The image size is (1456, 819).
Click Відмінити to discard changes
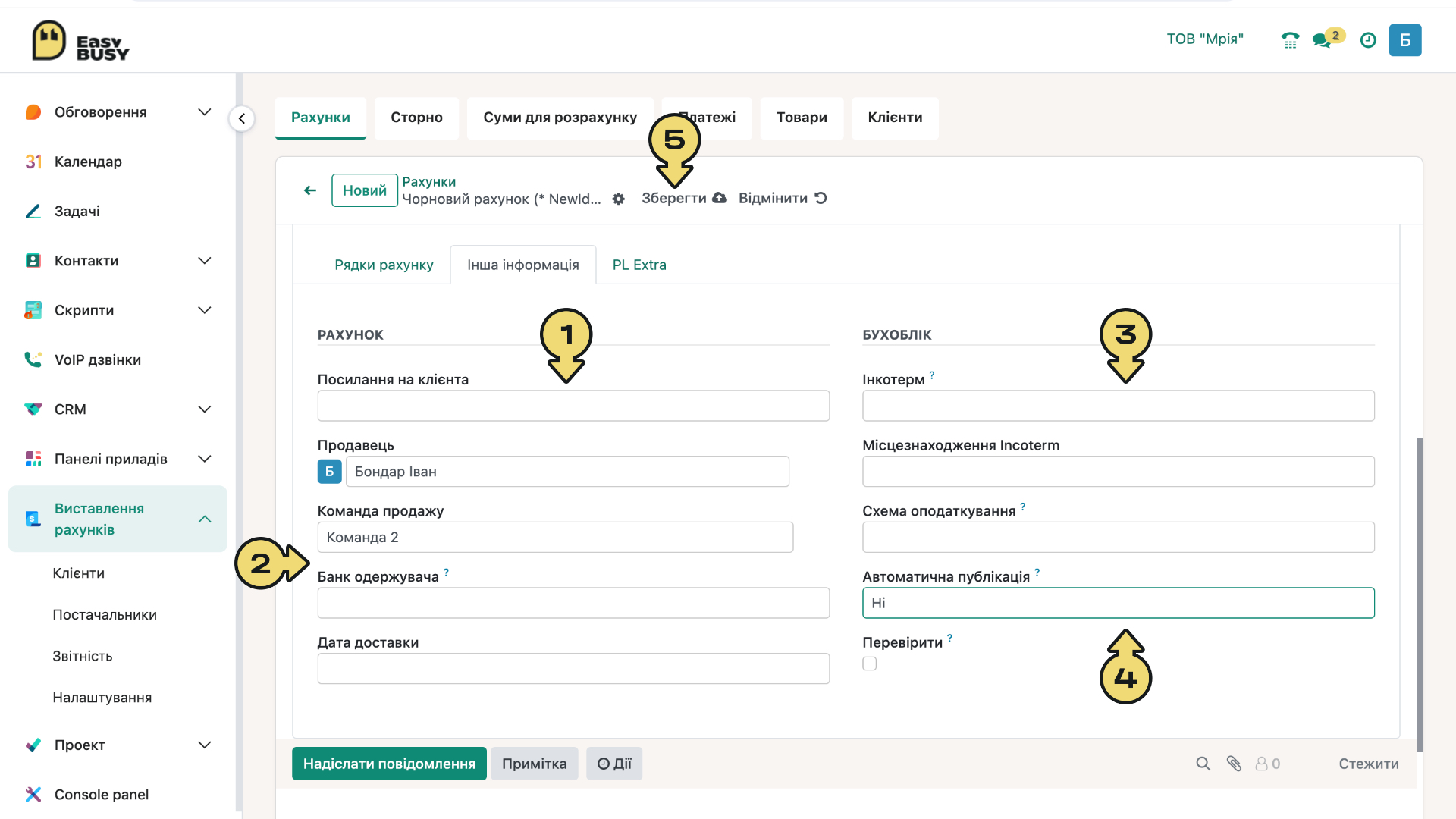tap(783, 198)
